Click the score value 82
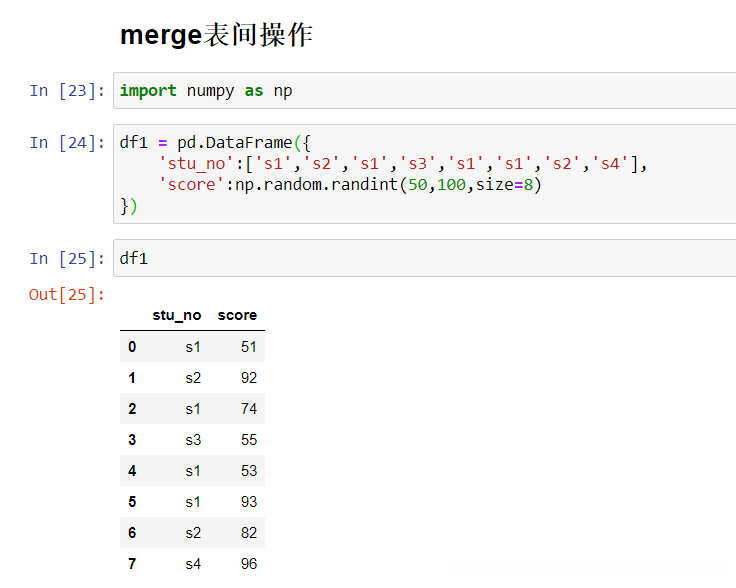This screenshot has height=588, width=736. coord(248,533)
